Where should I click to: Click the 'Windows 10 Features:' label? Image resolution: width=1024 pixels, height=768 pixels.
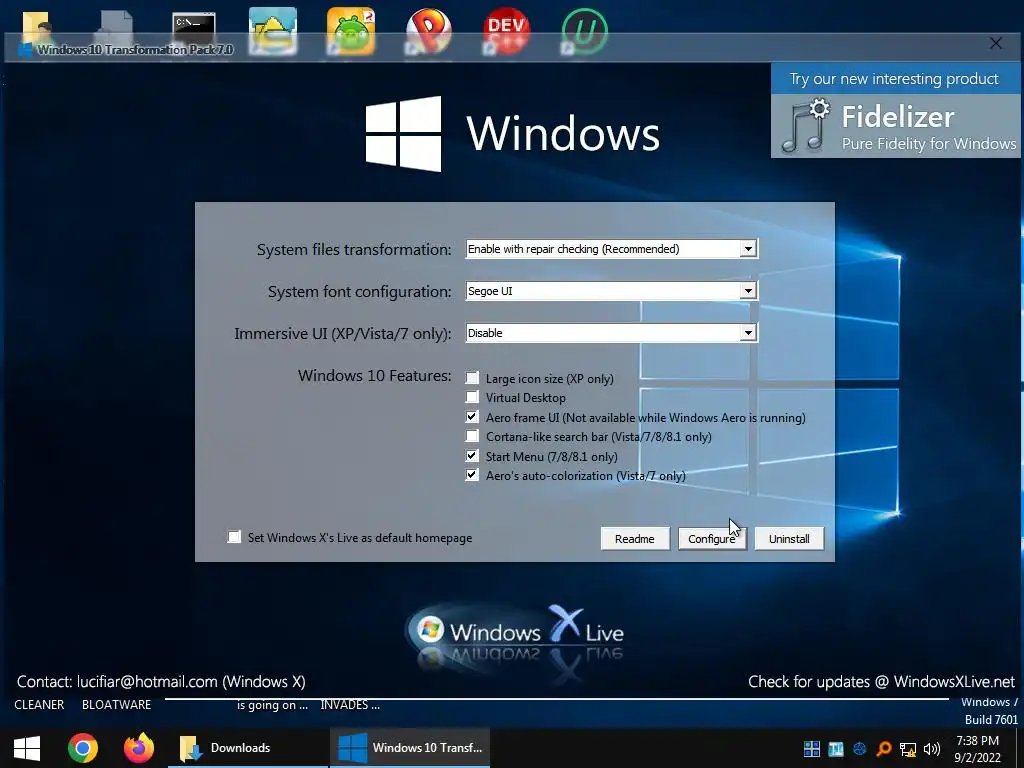pos(375,376)
